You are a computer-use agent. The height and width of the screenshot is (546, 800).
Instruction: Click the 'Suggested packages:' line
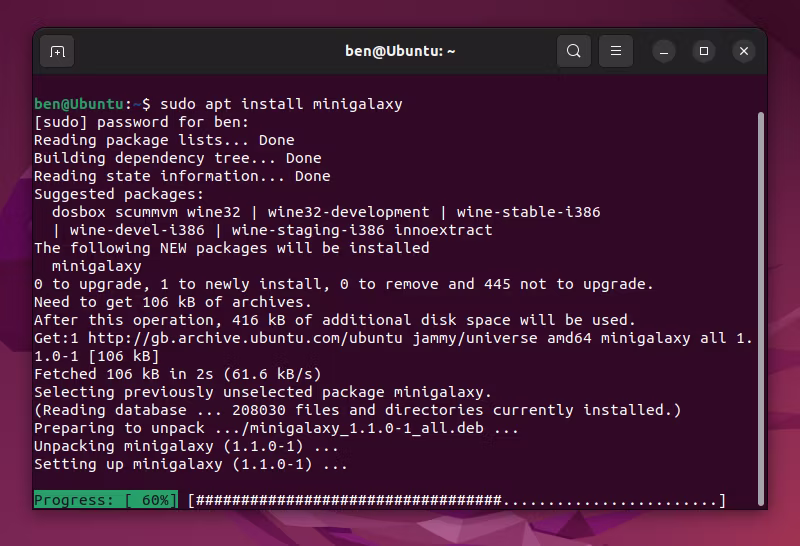tap(118, 194)
